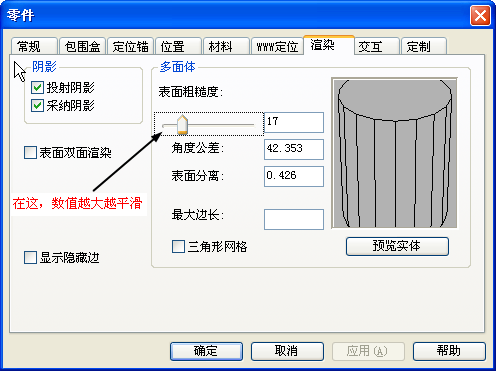Select the 定位锚 tab
Image resolution: width=496 pixels, height=371 pixels.
[x=130, y=46]
